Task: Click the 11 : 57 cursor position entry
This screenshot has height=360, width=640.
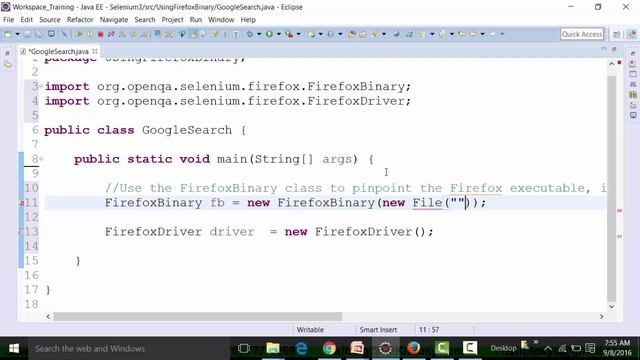Action: click(x=429, y=329)
